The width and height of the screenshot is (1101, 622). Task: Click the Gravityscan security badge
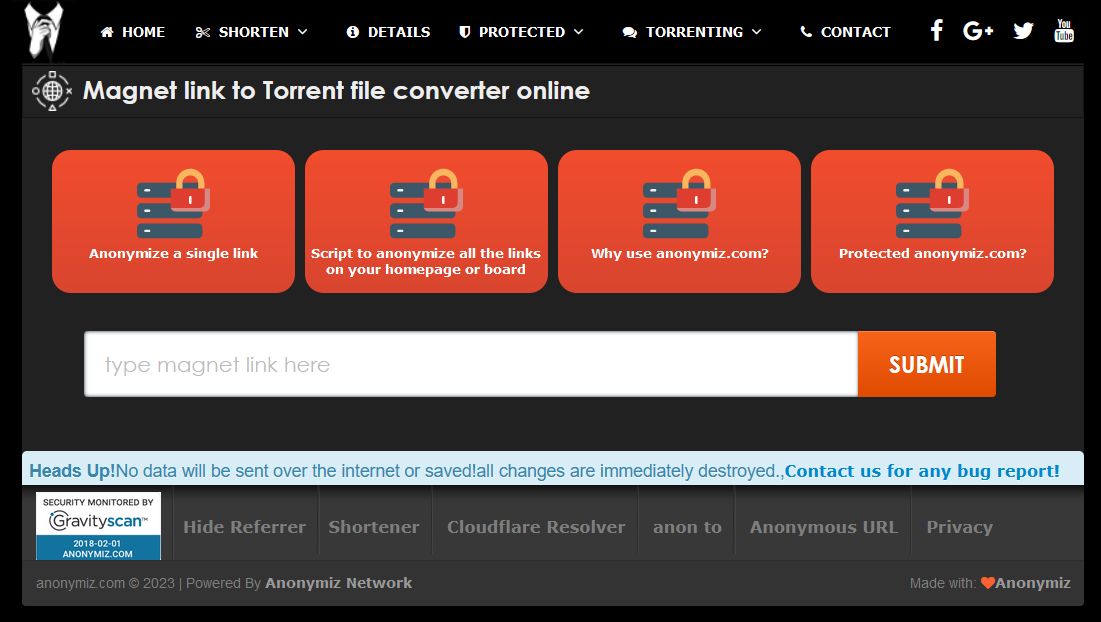click(x=98, y=526)
